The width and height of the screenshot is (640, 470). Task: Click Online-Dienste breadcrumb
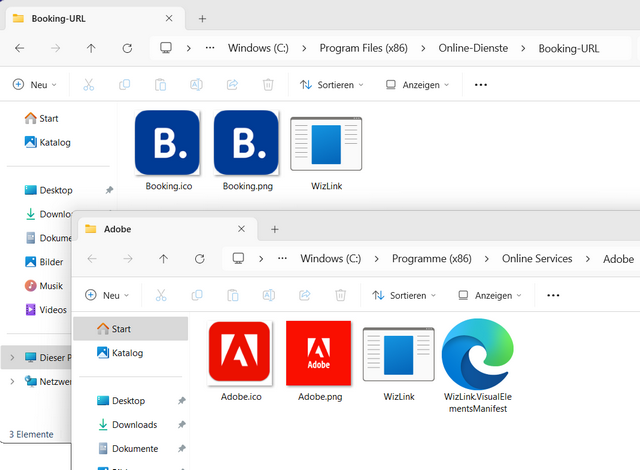[473, 48]
